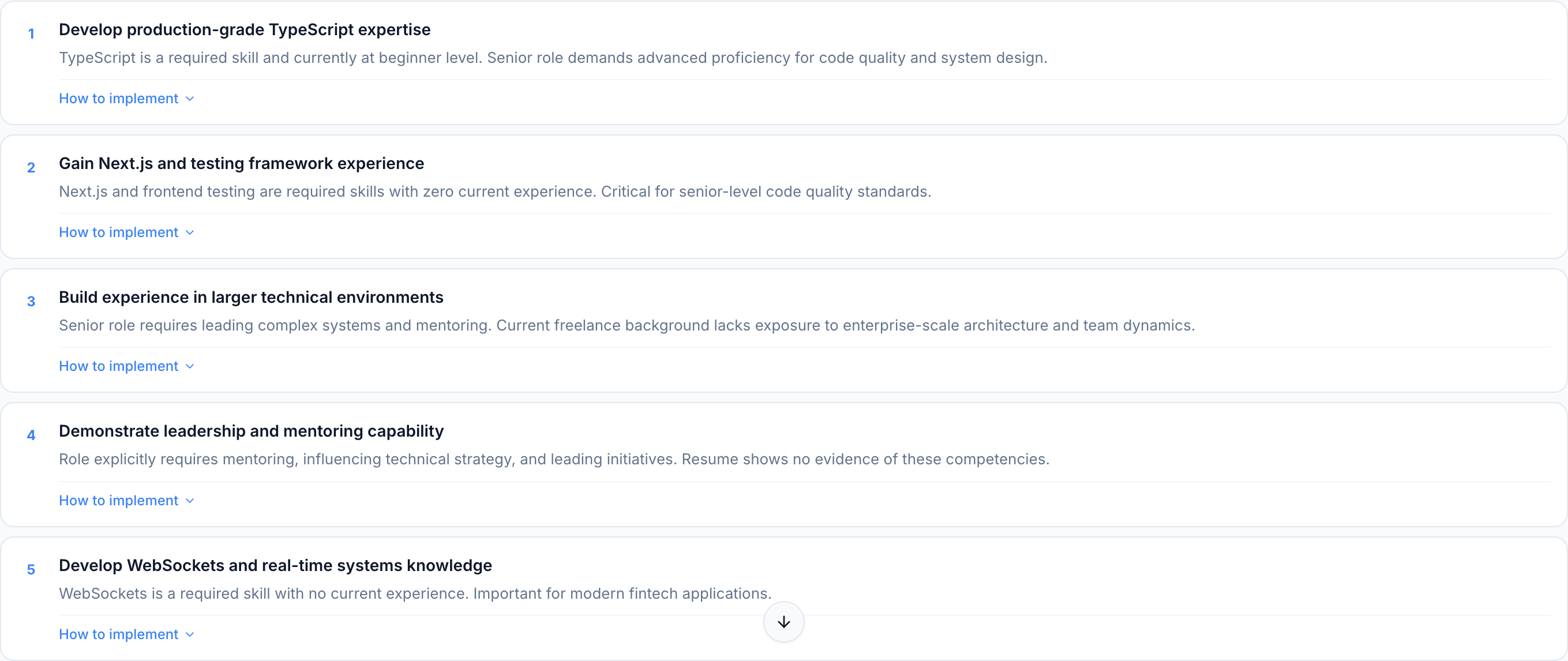Click the chevron next to first 'How to implement'

coord(189,98)
